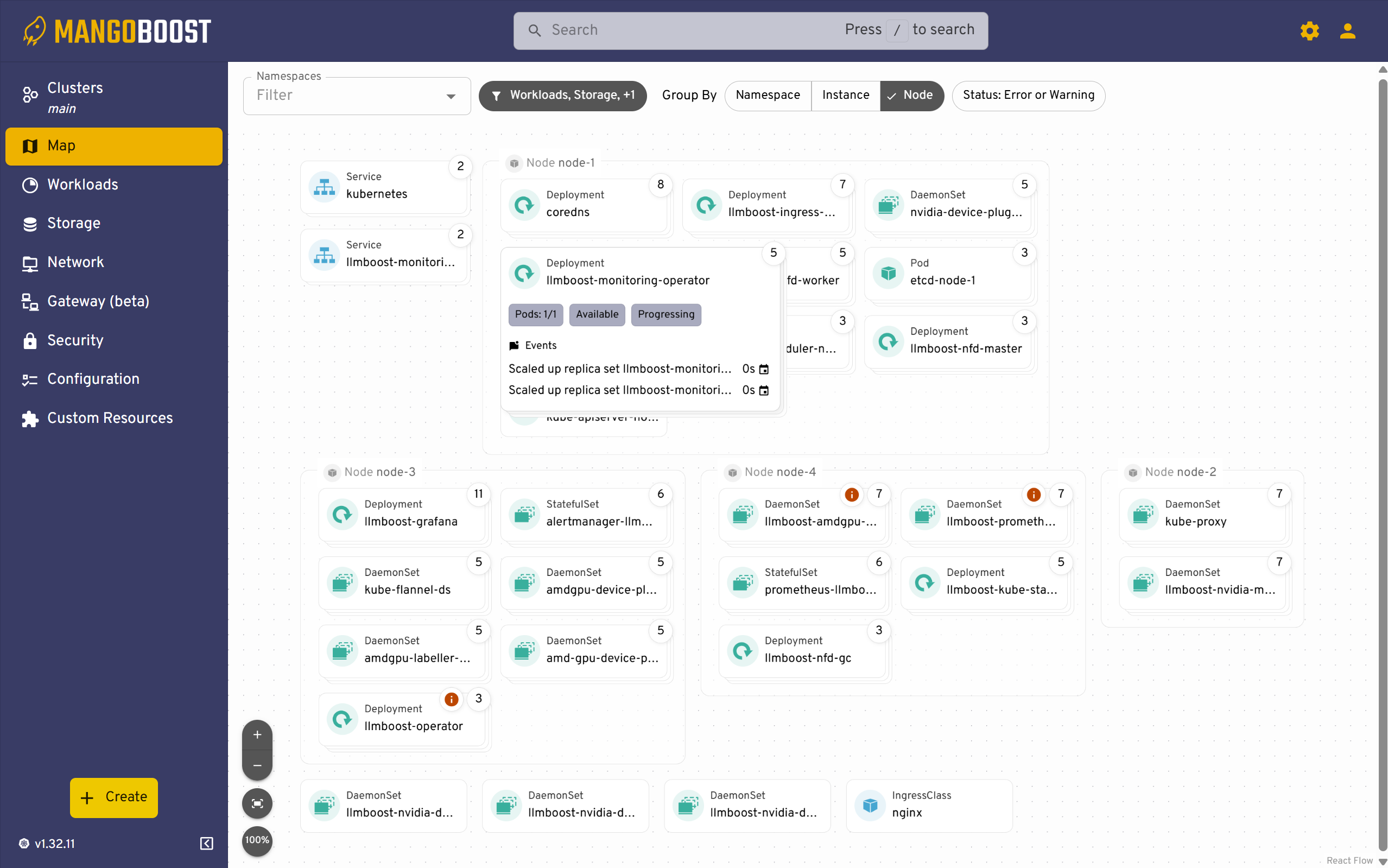
Task: Collapse the sidebar with the bottom chevron
Action: click(x=206, y=844)
